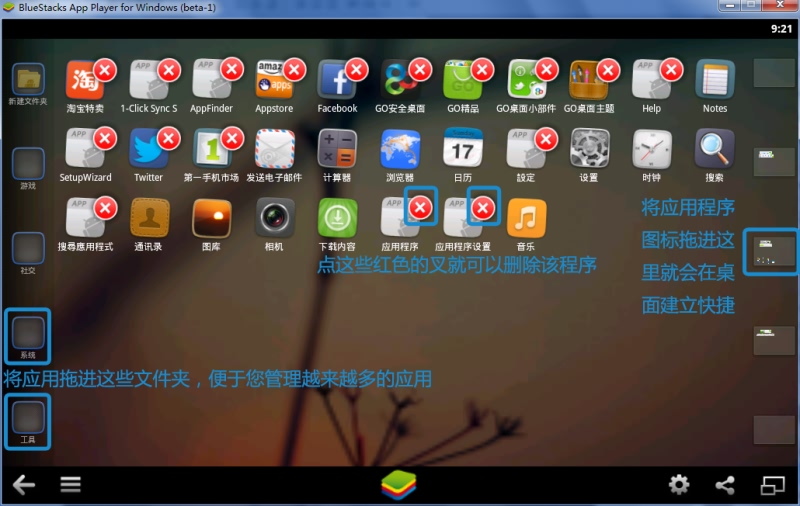800x506 pixels.
Task: Open the 设置 gear settings app
Action: [x=589, y=149]
